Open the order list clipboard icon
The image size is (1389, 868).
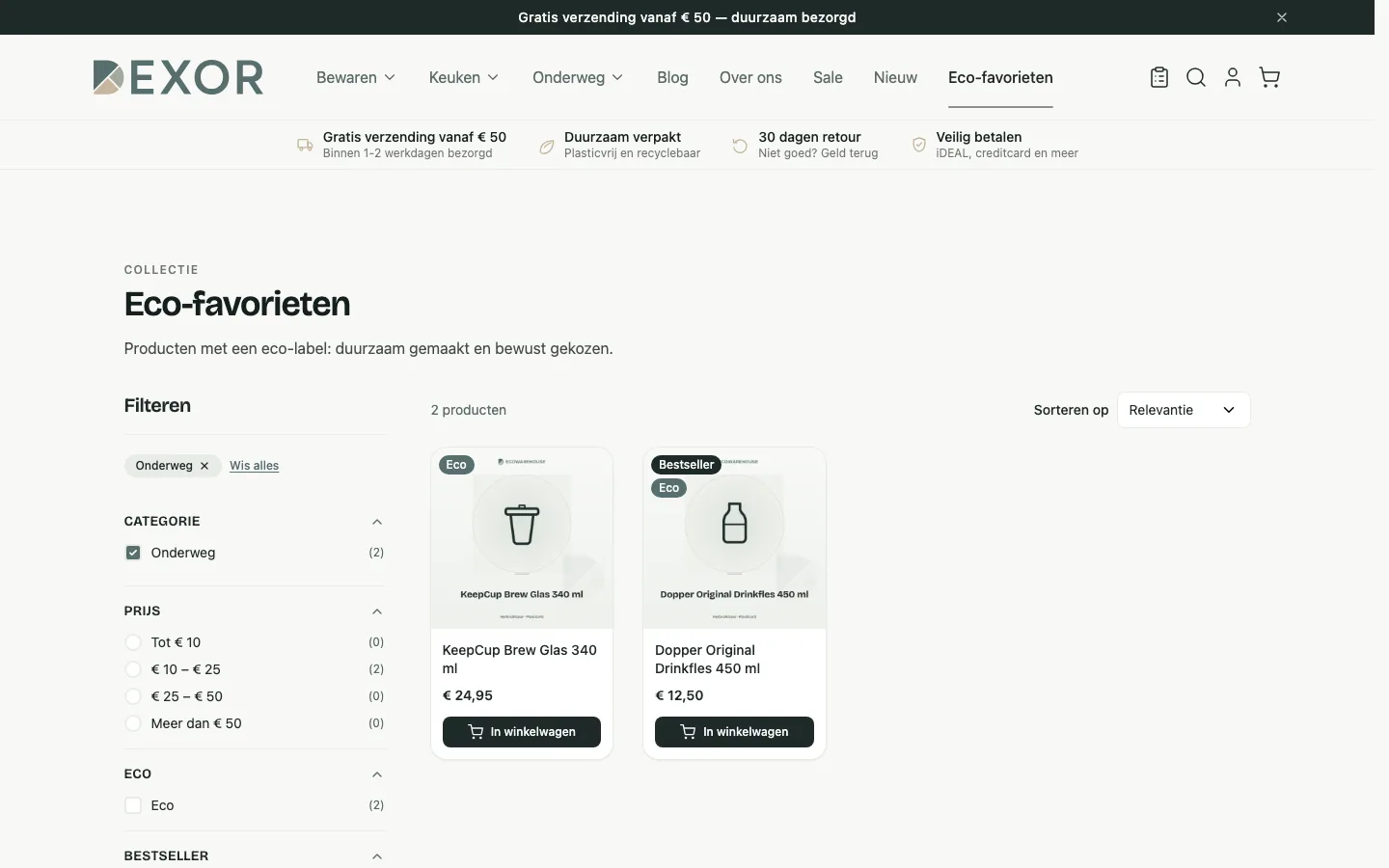(x=1159, y=77)
